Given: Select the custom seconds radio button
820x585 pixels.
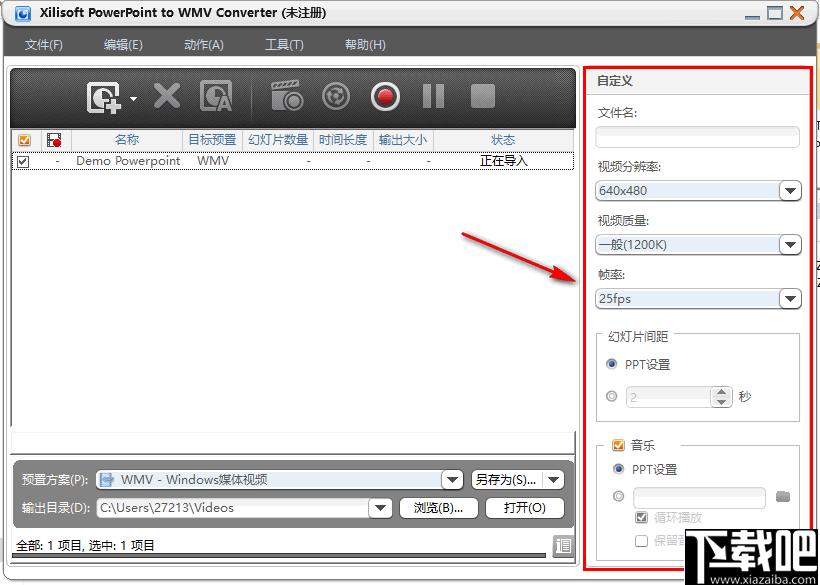Looking at the screenshot, I should 611,397.
